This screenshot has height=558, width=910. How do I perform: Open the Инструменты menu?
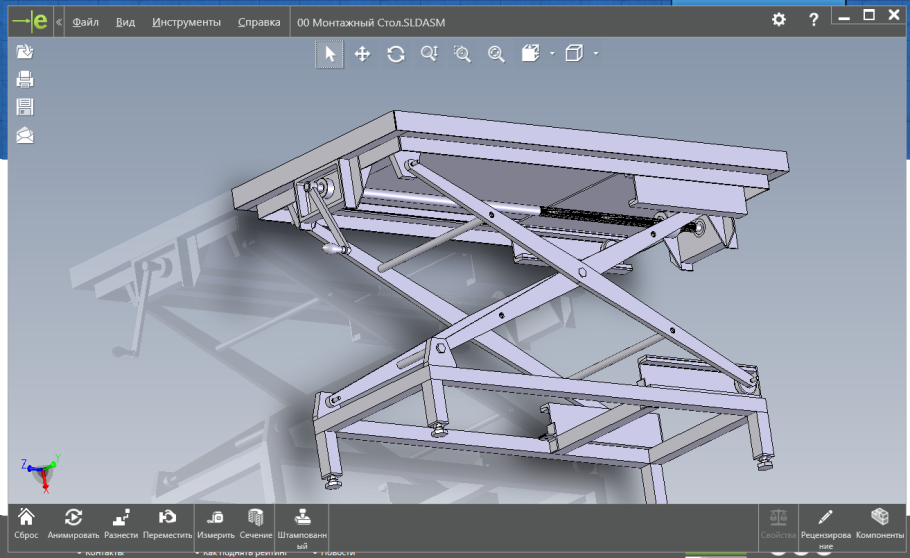187,21
